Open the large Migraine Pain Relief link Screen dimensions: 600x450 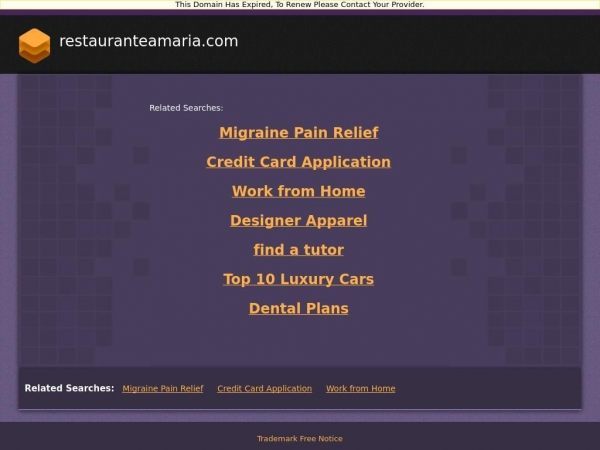pyautogui.click(x=298, y=133)
